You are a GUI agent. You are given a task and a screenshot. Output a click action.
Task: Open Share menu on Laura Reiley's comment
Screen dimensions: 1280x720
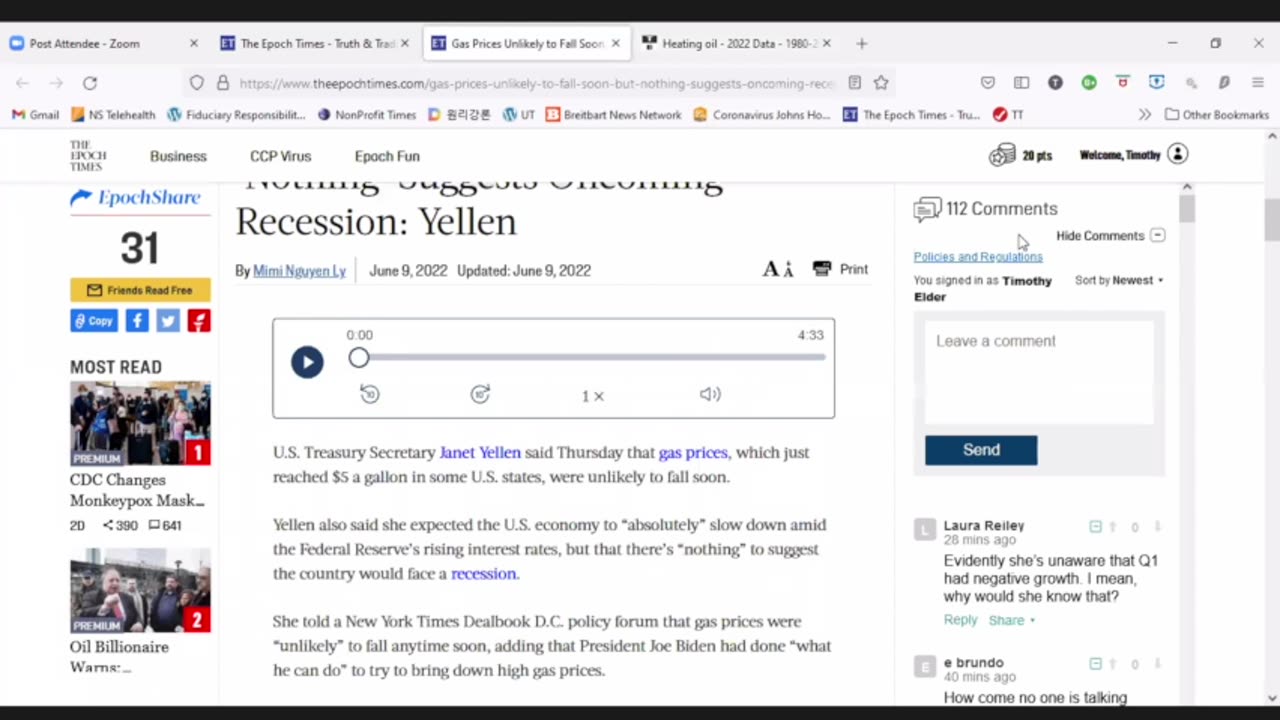[1012, 620]
